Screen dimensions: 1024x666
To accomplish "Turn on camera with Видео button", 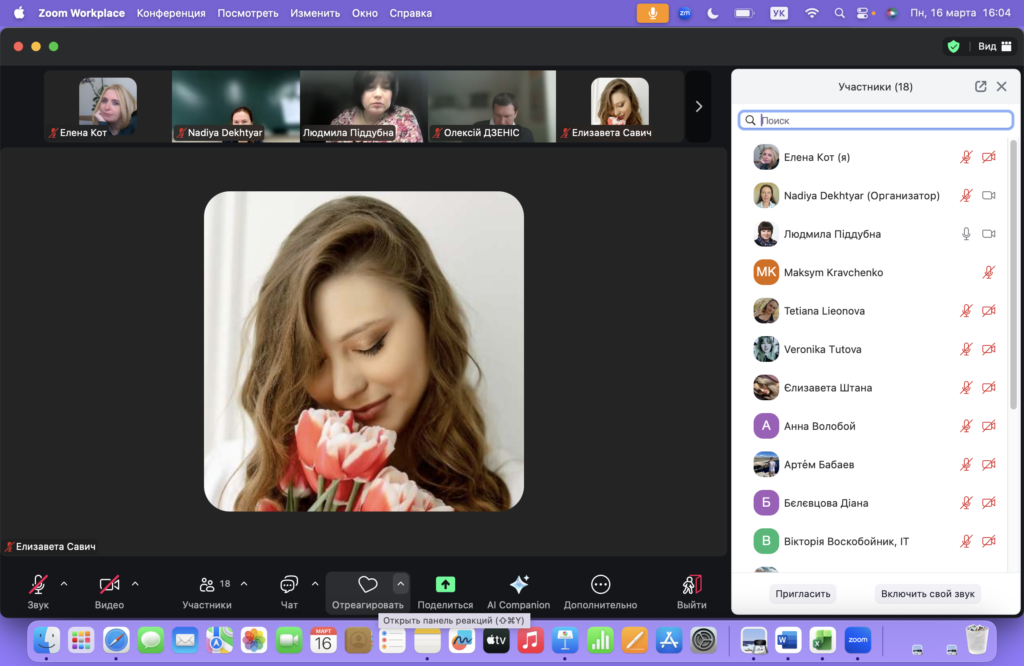I will (109, 585).
